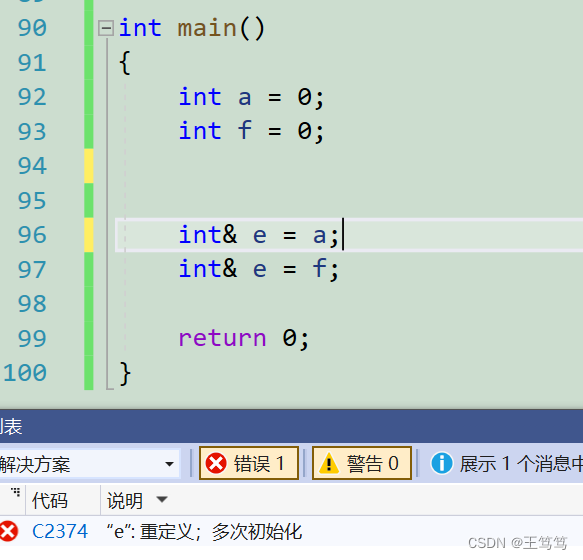583x560 pixels.
Task: Place cursor on 'return 0;' line
Action: [244, 338]
